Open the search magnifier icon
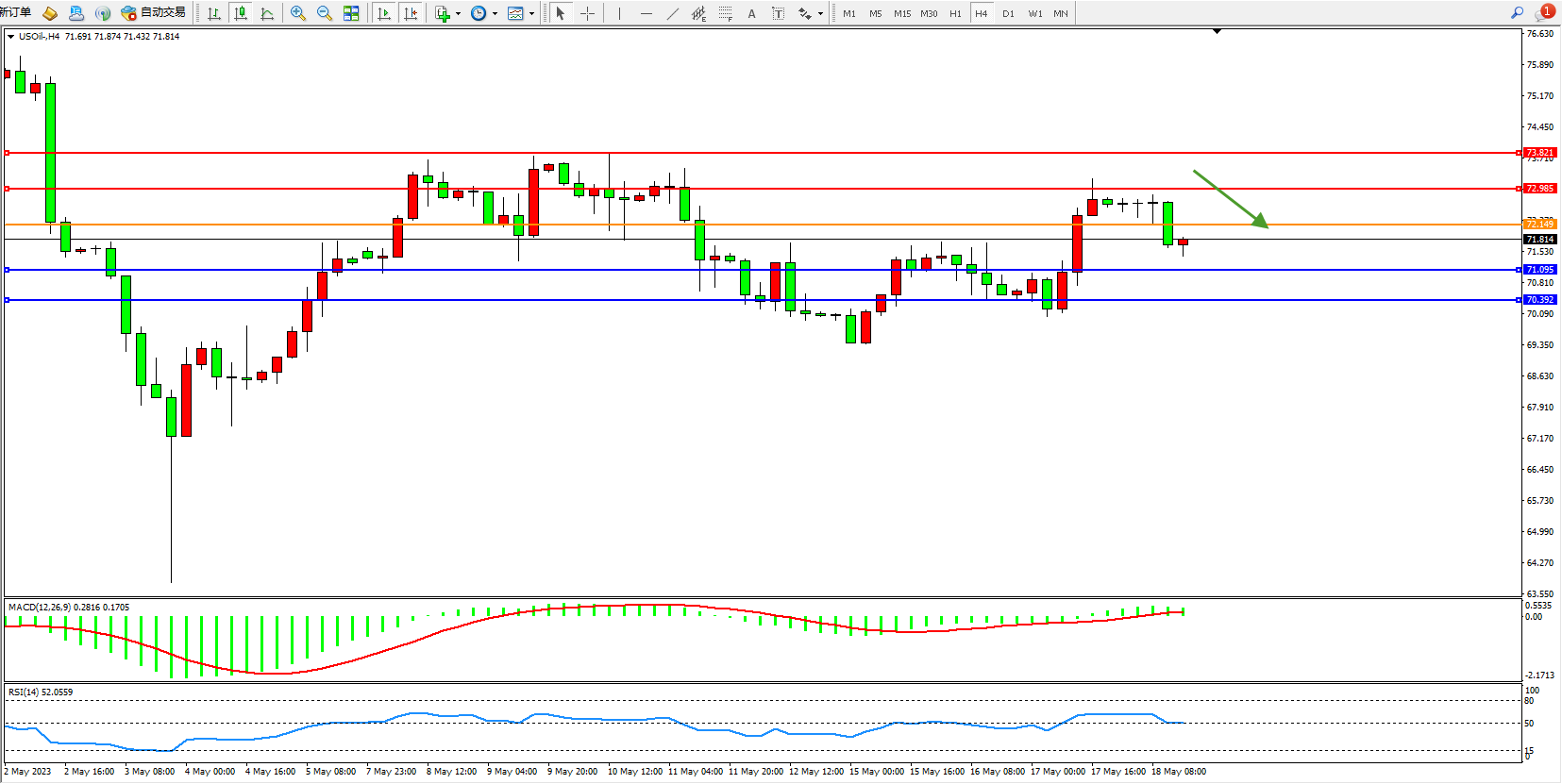This screenshot has width=1562, height=784. (x=1517, y=12)
